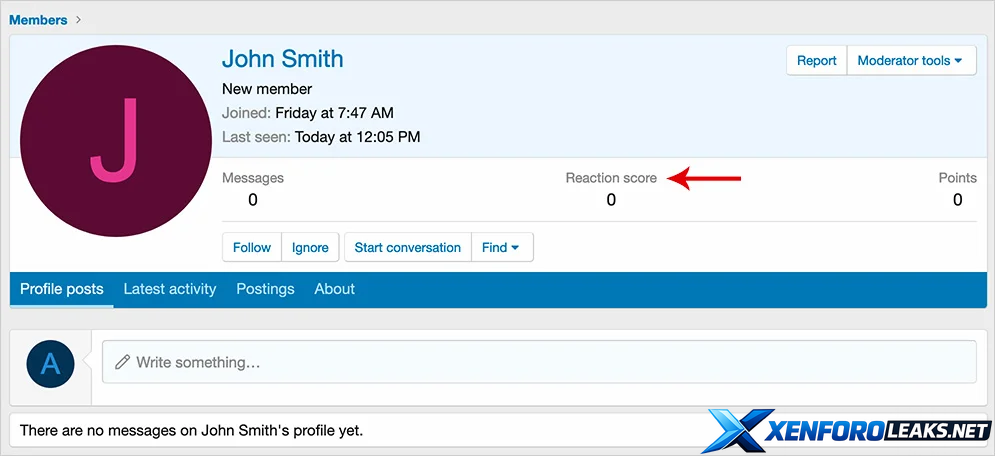Click the John Smith username heading
The height and width of the screenshot is (456, 995).
(283, 59)
